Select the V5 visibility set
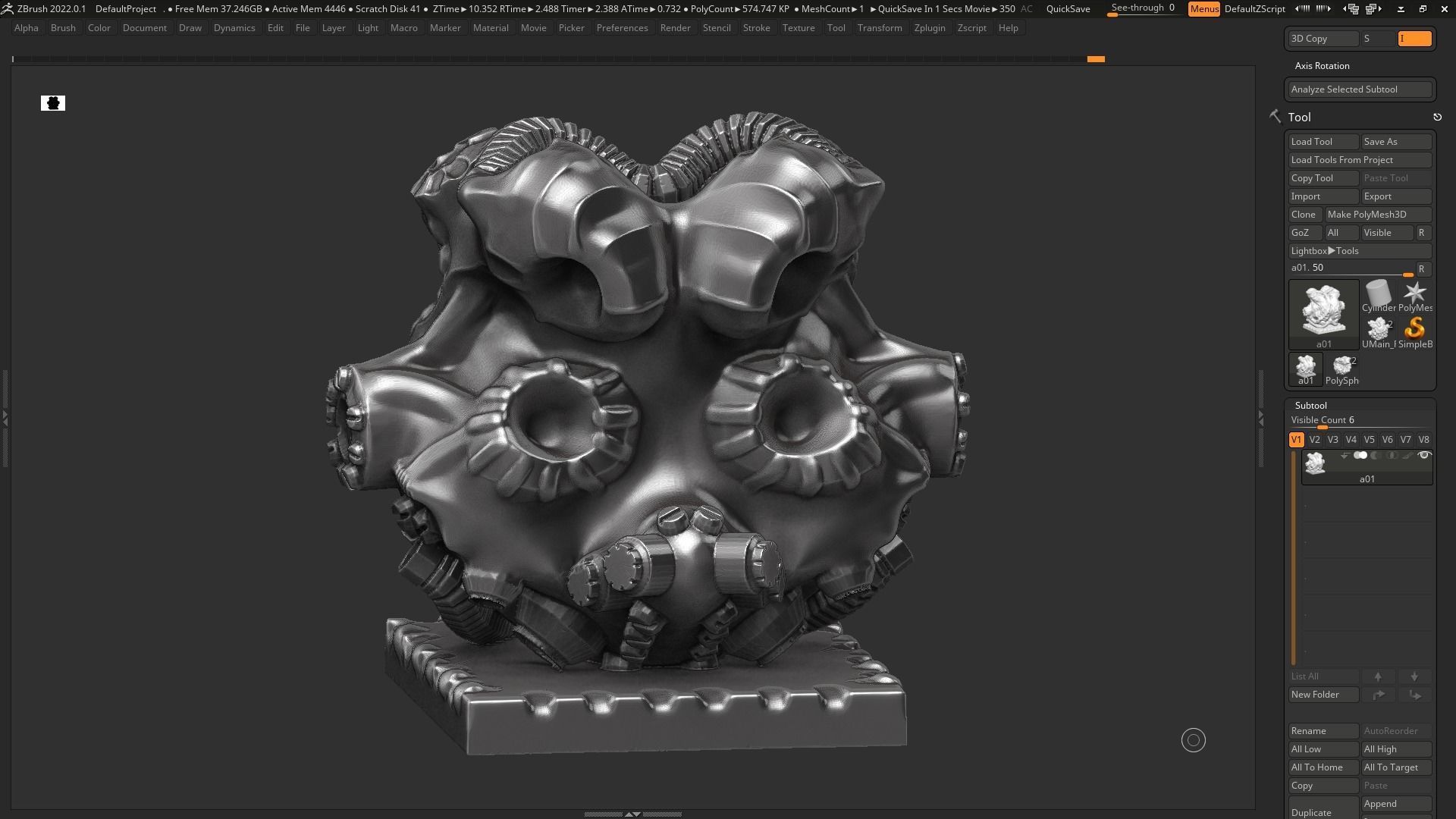This screenshot has height=819, width=1456. click(1369, 440)
